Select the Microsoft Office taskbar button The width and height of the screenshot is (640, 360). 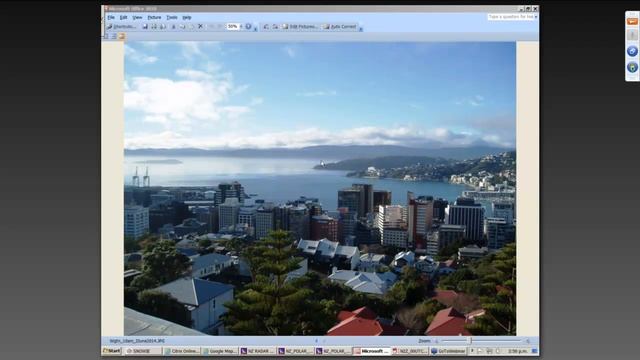point(372,351)
